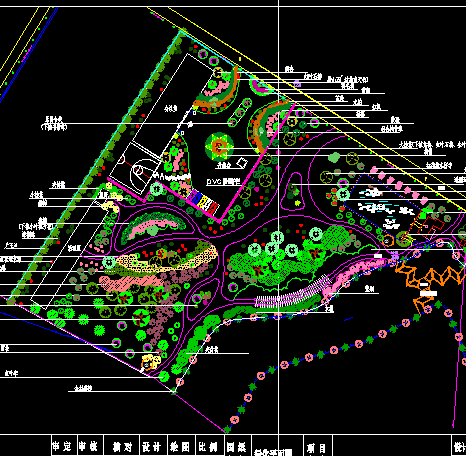This screenshot has height=456, width=466.
Task: Click the 审核 cell in the title block
Action: [x=90, y=445]
